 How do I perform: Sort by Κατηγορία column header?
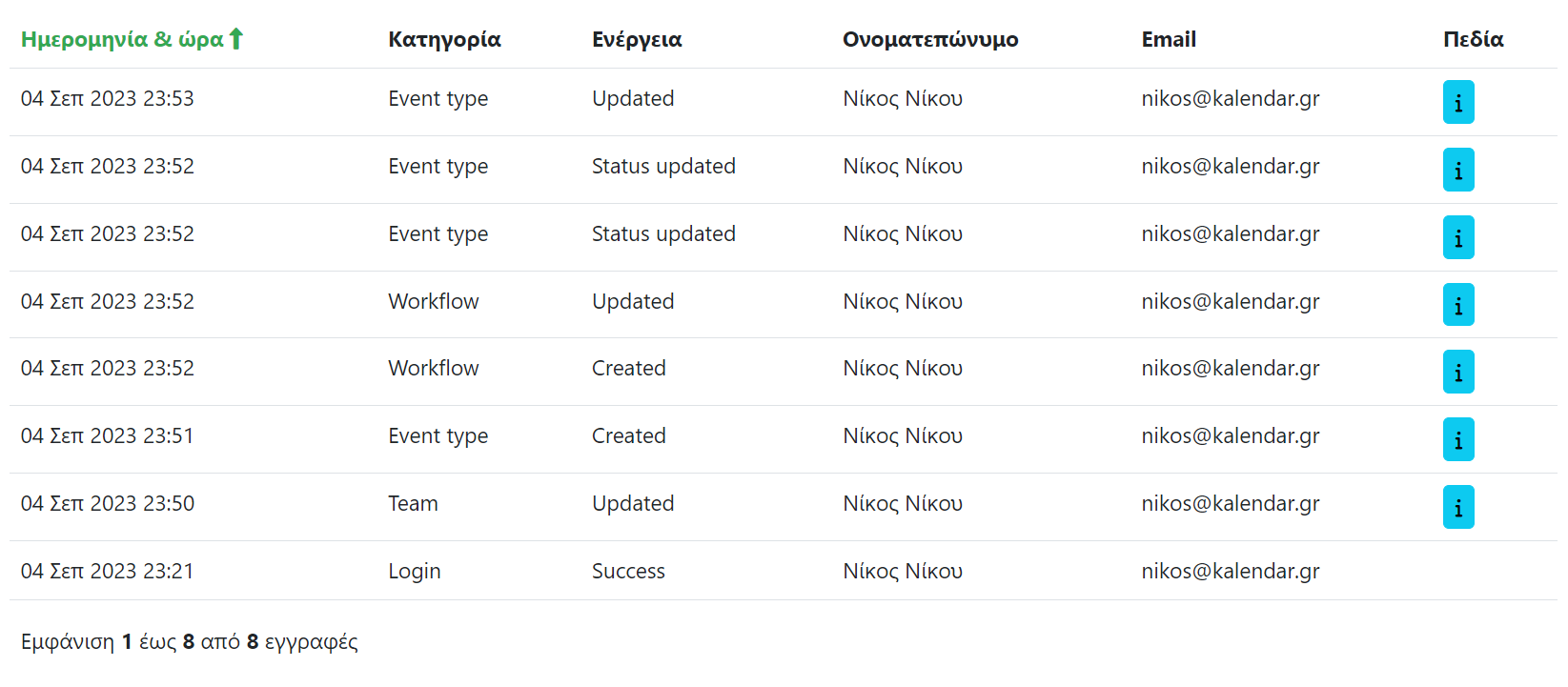coord(444,39)
